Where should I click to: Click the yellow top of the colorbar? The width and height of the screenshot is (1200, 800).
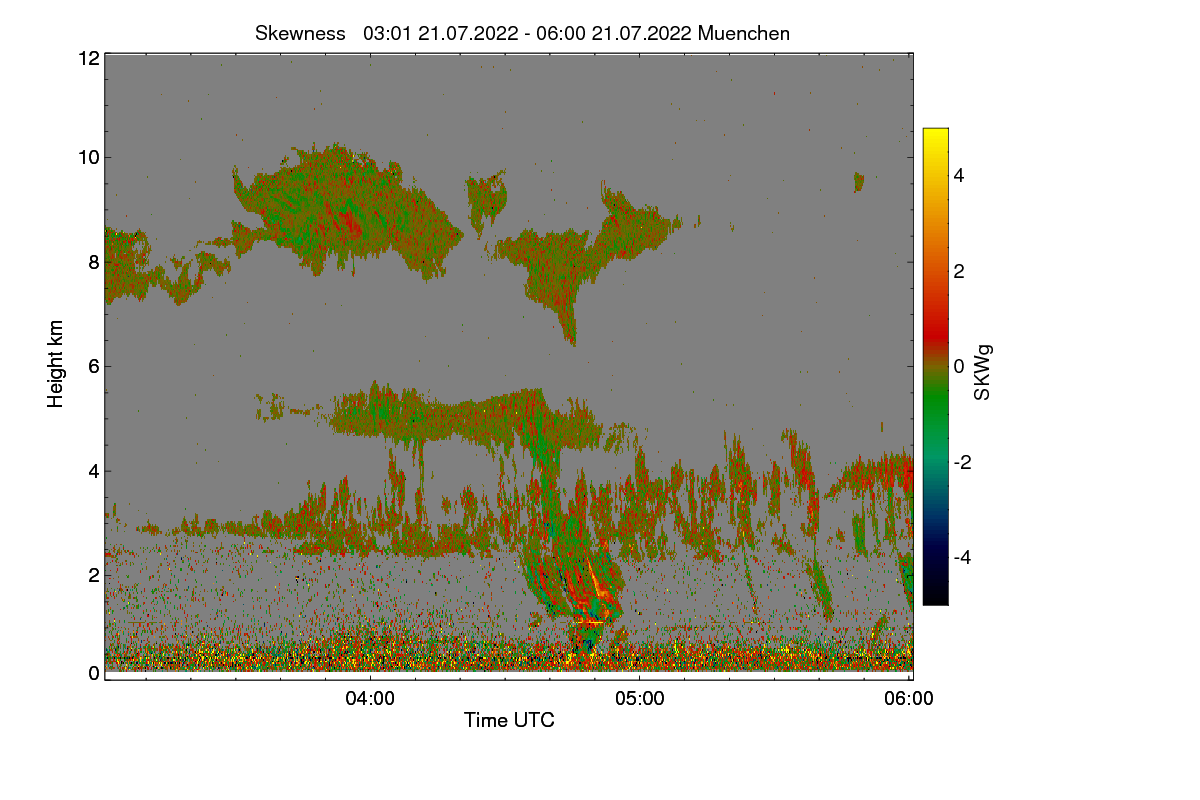click(935, 136)
